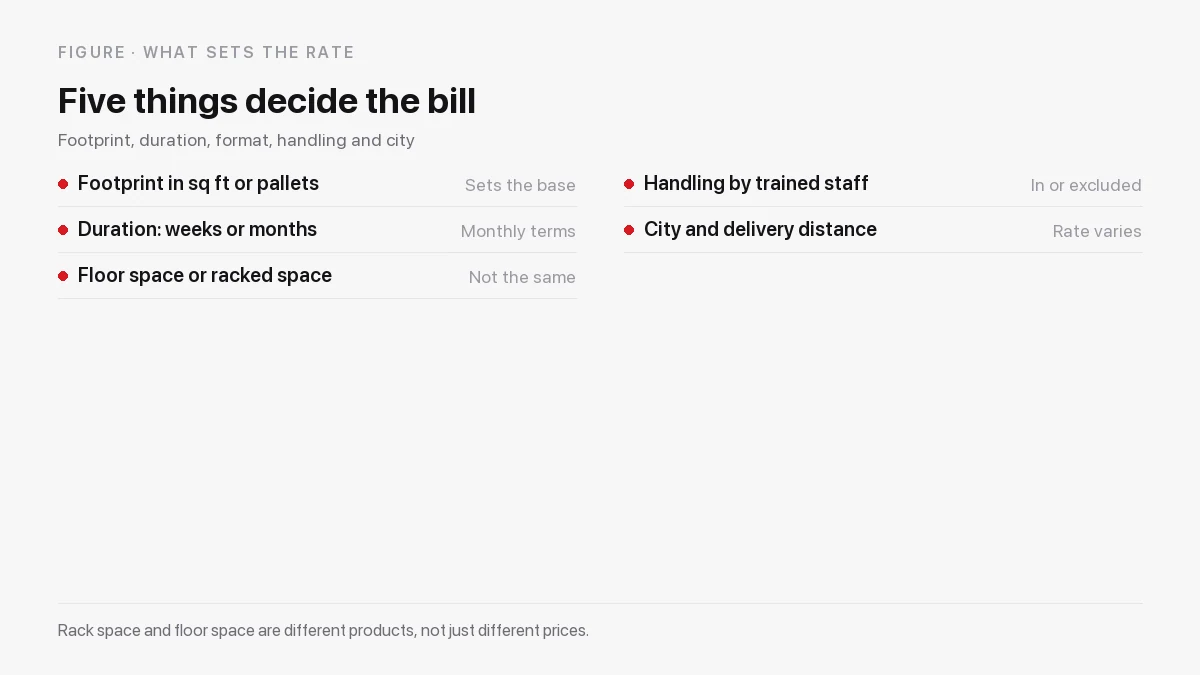Select 'City and delivery distance' text

pyautogui.click(x=760, y=230)
